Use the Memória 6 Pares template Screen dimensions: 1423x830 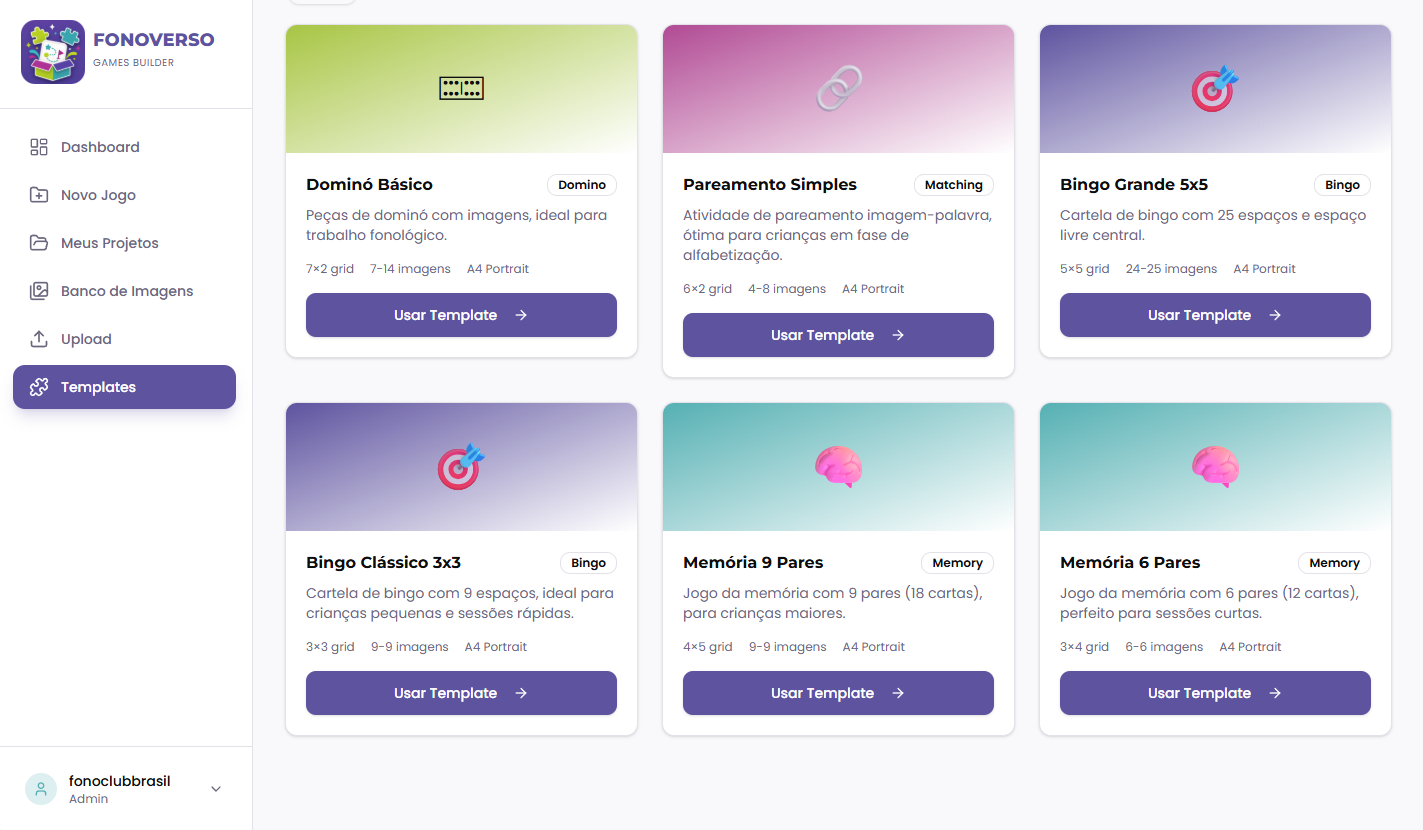click(1215, 693)
